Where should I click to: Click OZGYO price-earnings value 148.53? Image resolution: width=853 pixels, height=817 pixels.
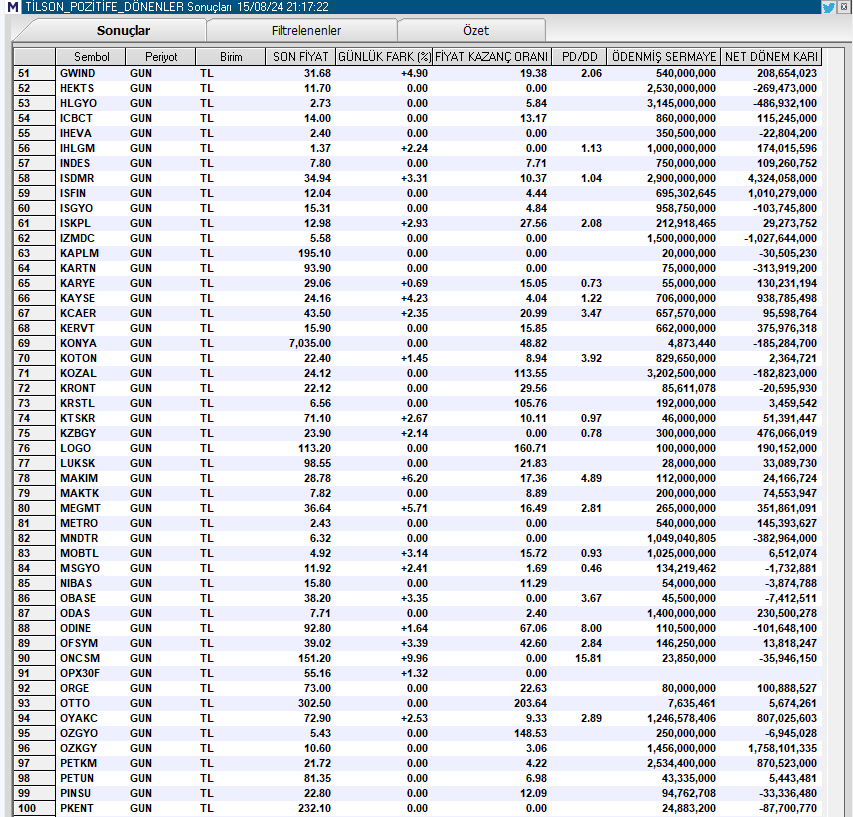(x=530, y=733)
